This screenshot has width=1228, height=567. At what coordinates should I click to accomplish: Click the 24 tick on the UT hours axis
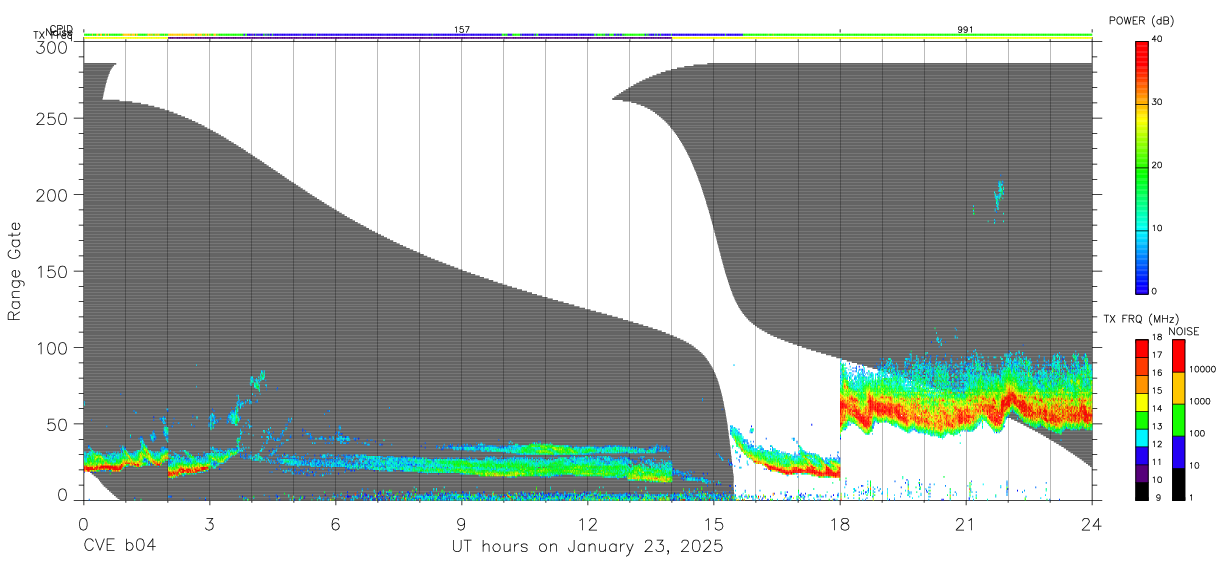click(x=1092, y=524)
